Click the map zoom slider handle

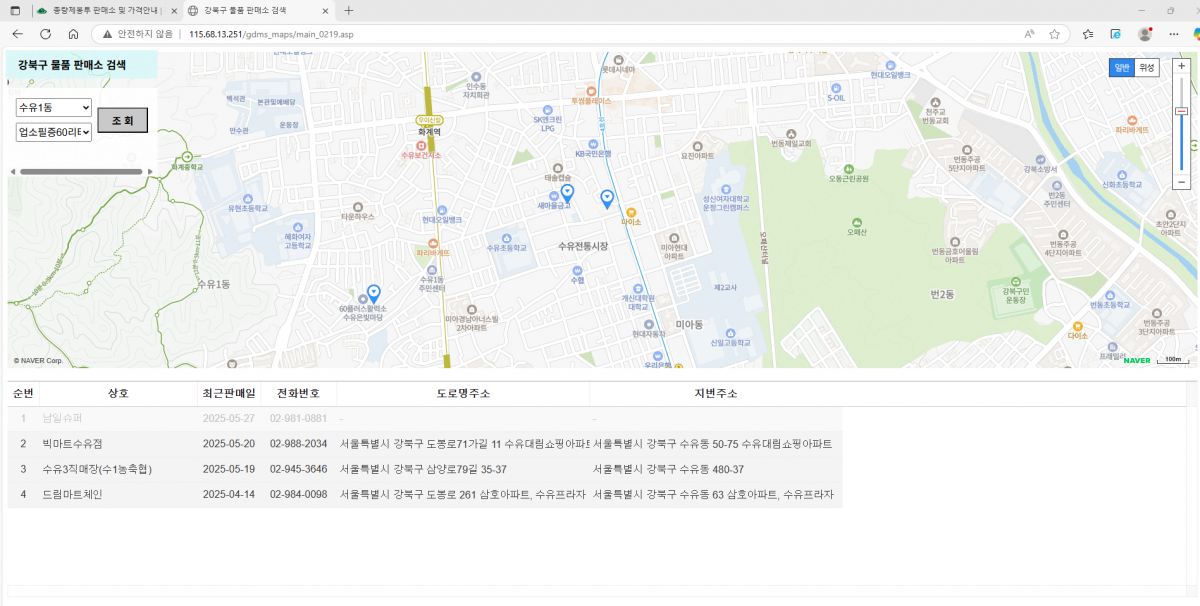click(1181, 111)
